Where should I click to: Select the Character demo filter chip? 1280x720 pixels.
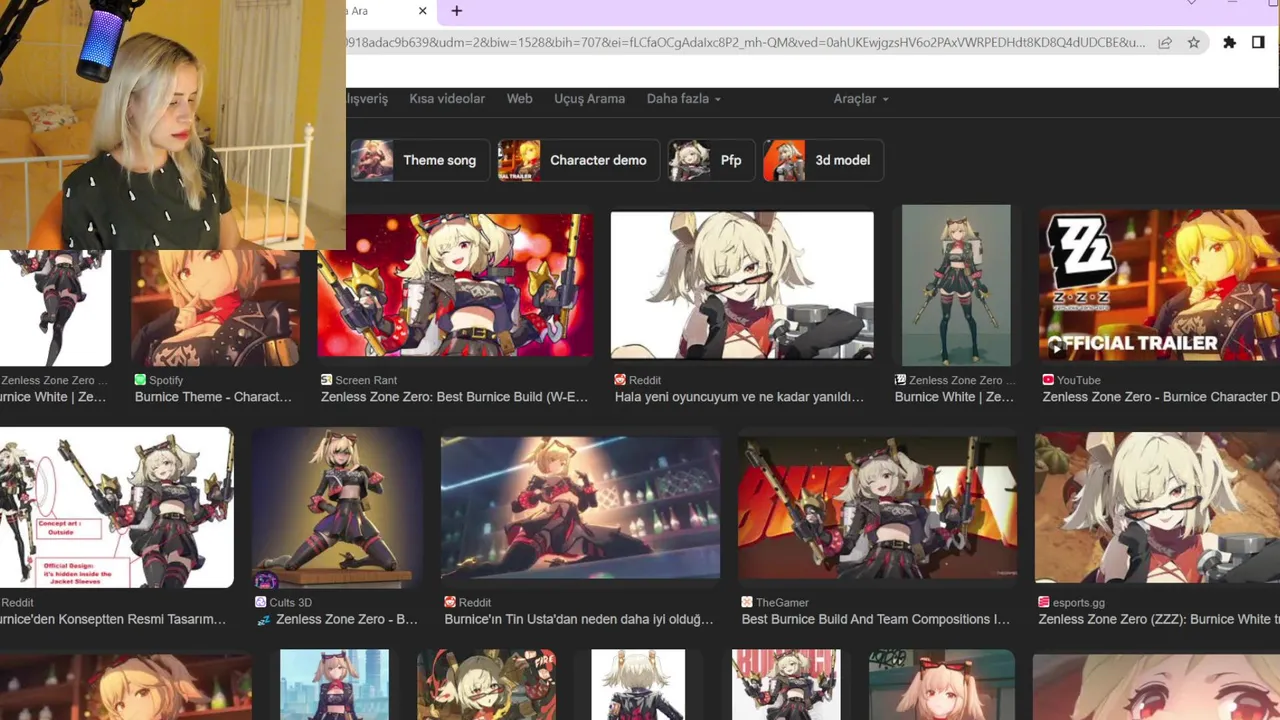click(579, 160)
